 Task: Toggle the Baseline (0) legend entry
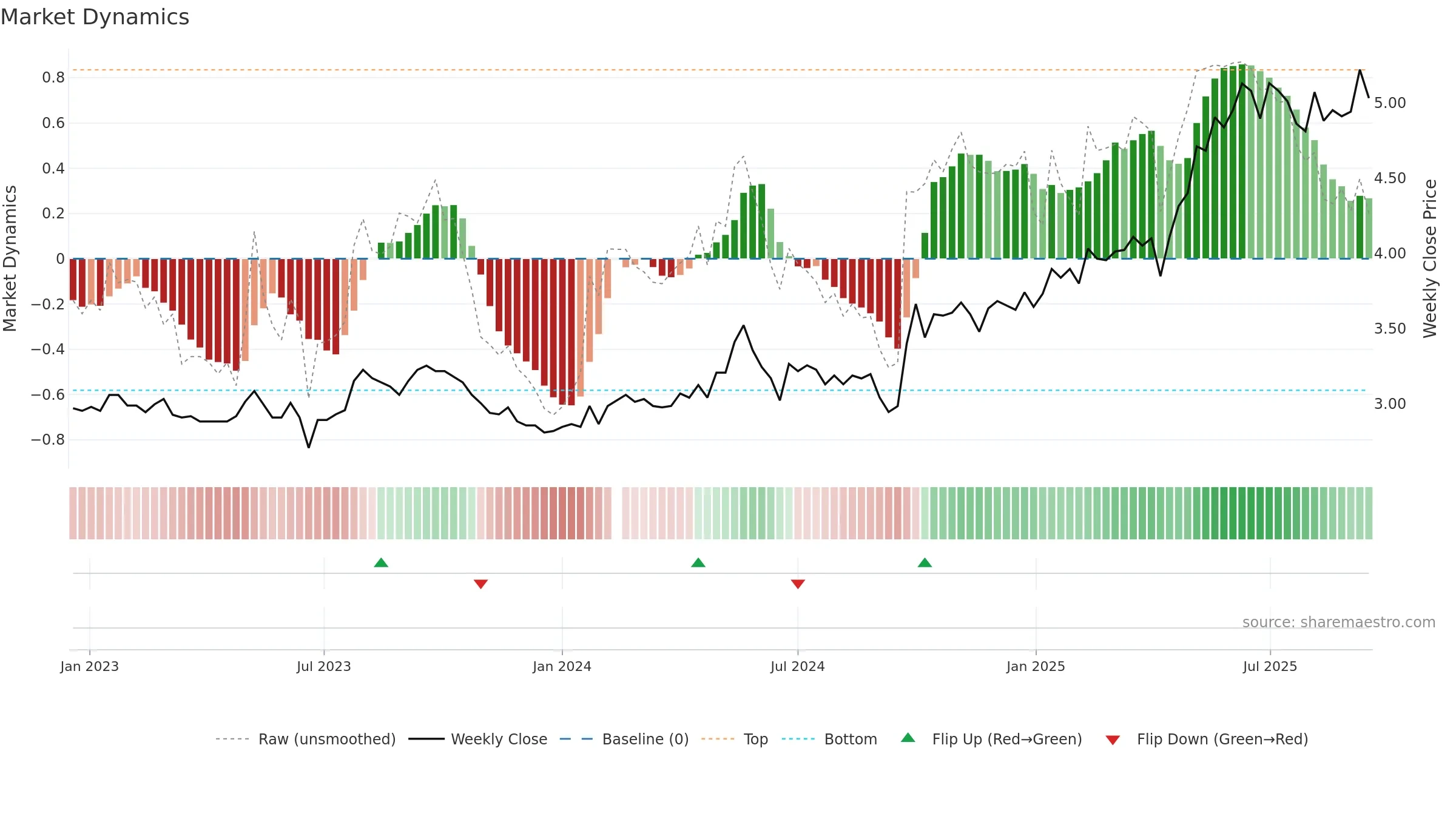[624, 739]
